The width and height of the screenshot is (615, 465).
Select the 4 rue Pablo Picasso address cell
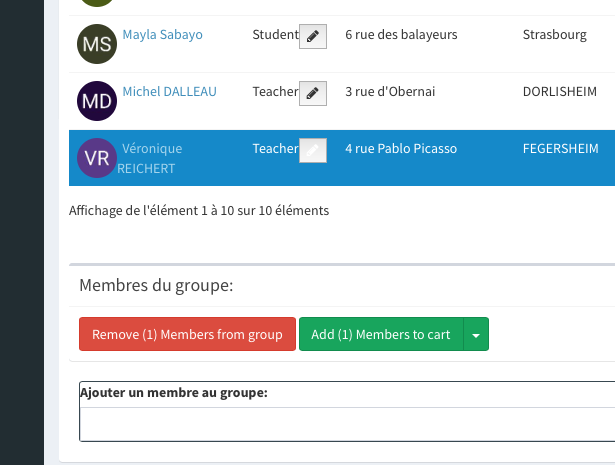401,149
